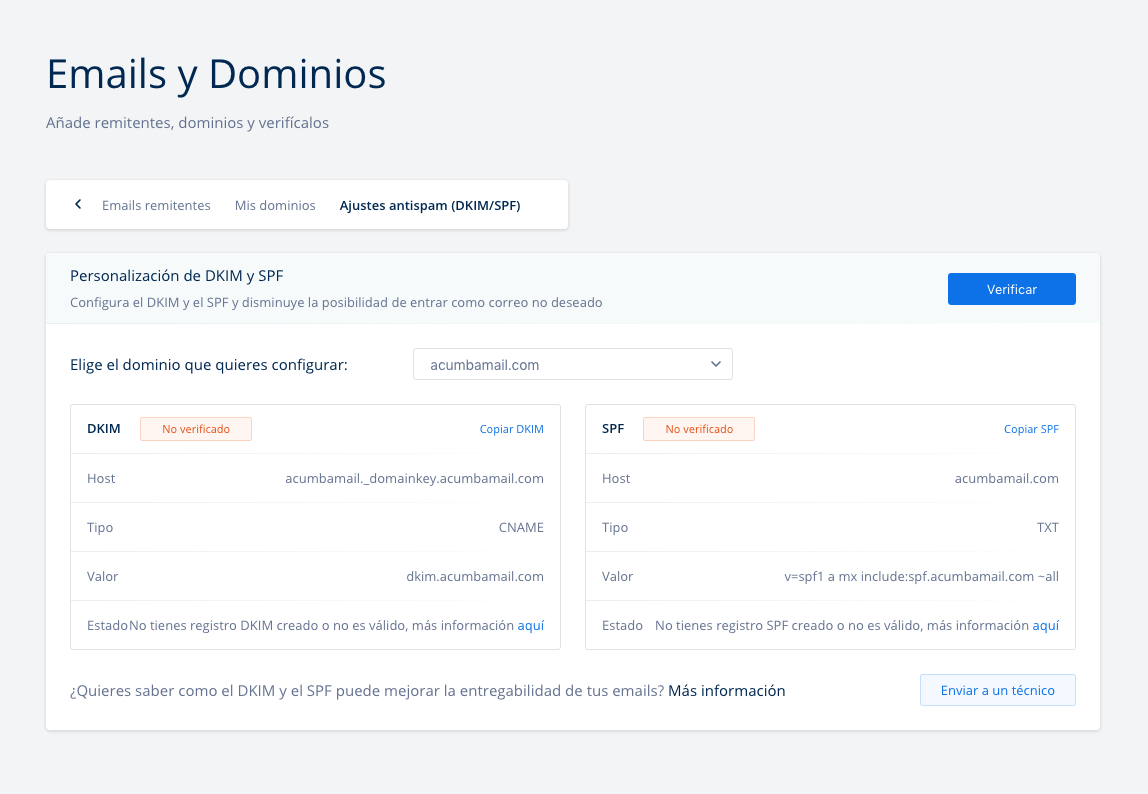Switch to the Emails remitentes tab
This screenshot has width=1148, height=794.
(x=156, y=205)
